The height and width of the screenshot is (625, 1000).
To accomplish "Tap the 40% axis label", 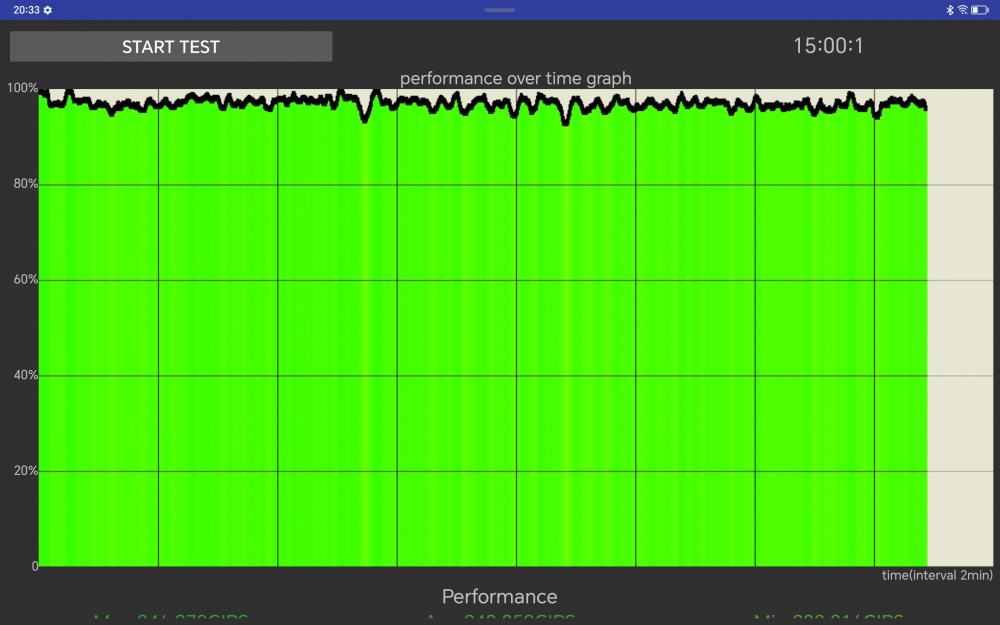I will 26,375.
